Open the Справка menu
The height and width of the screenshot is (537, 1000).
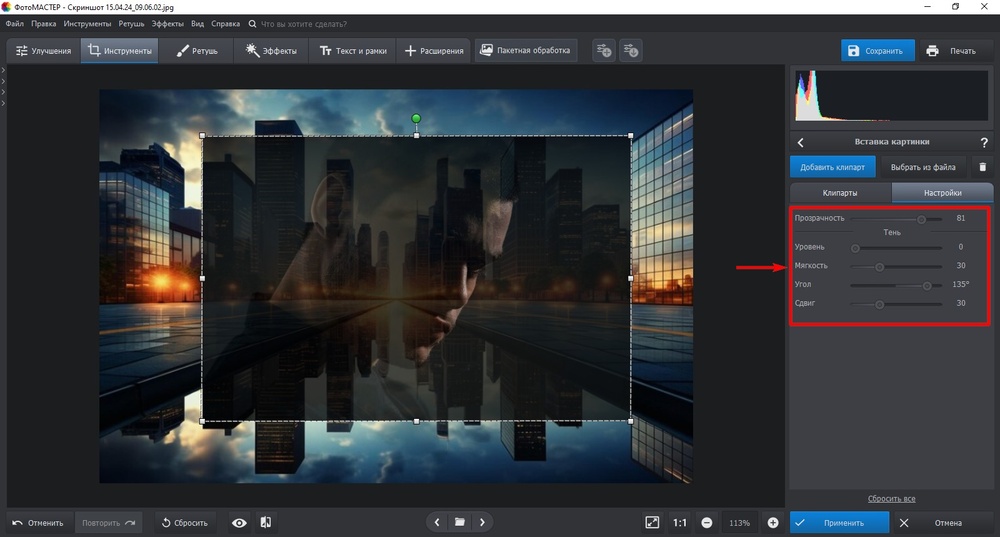[225, 24]
